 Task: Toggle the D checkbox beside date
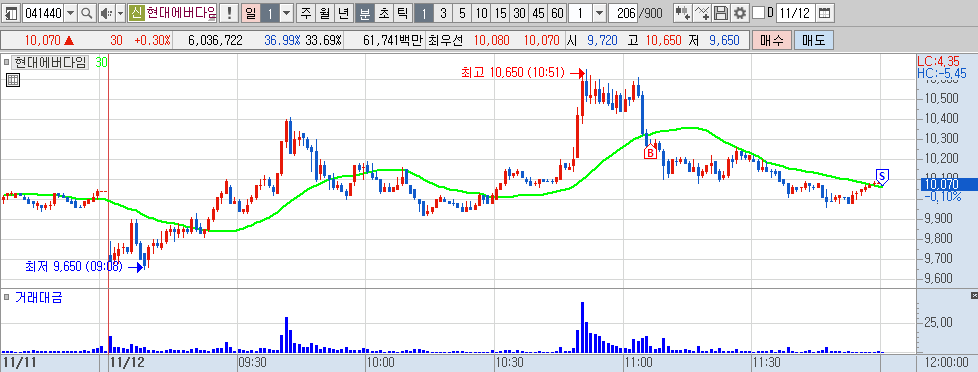(x=758, y=12)
